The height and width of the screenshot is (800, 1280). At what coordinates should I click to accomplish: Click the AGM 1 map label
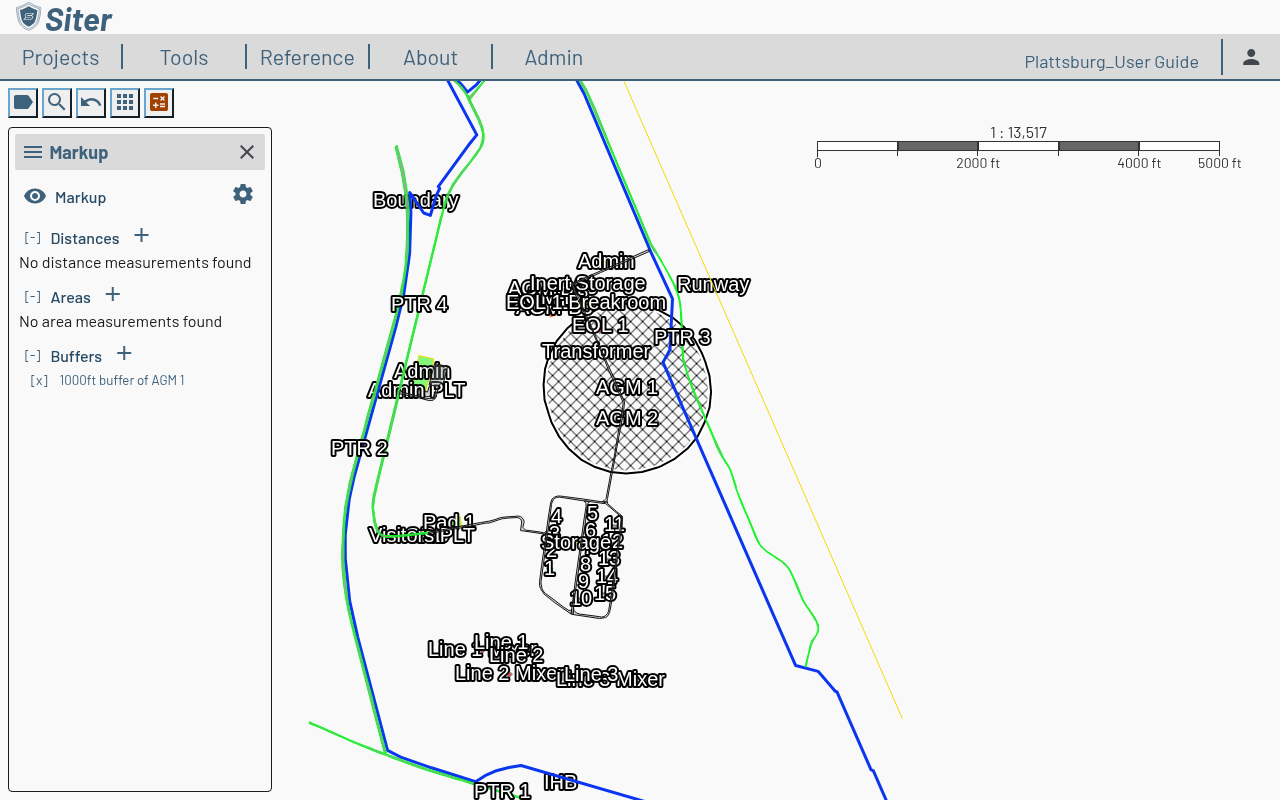[627, 387]
